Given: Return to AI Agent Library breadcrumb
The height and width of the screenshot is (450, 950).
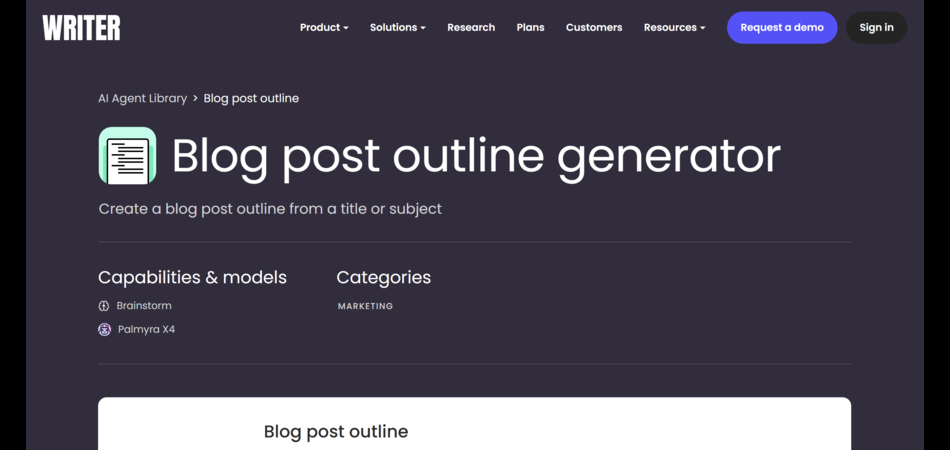Looking at the screenshot, I should [x=142, y=98].
